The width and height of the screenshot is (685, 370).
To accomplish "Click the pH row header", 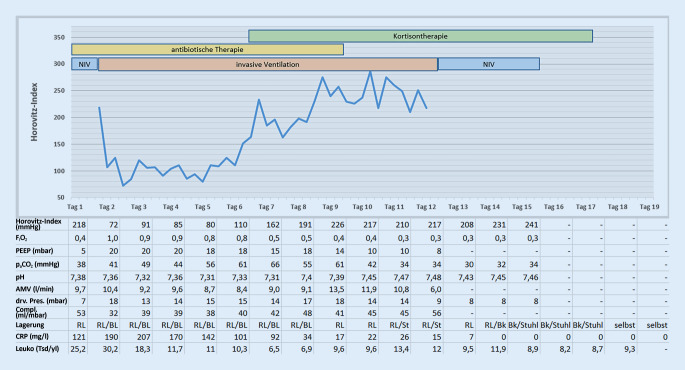I will [x=20, y=277].
